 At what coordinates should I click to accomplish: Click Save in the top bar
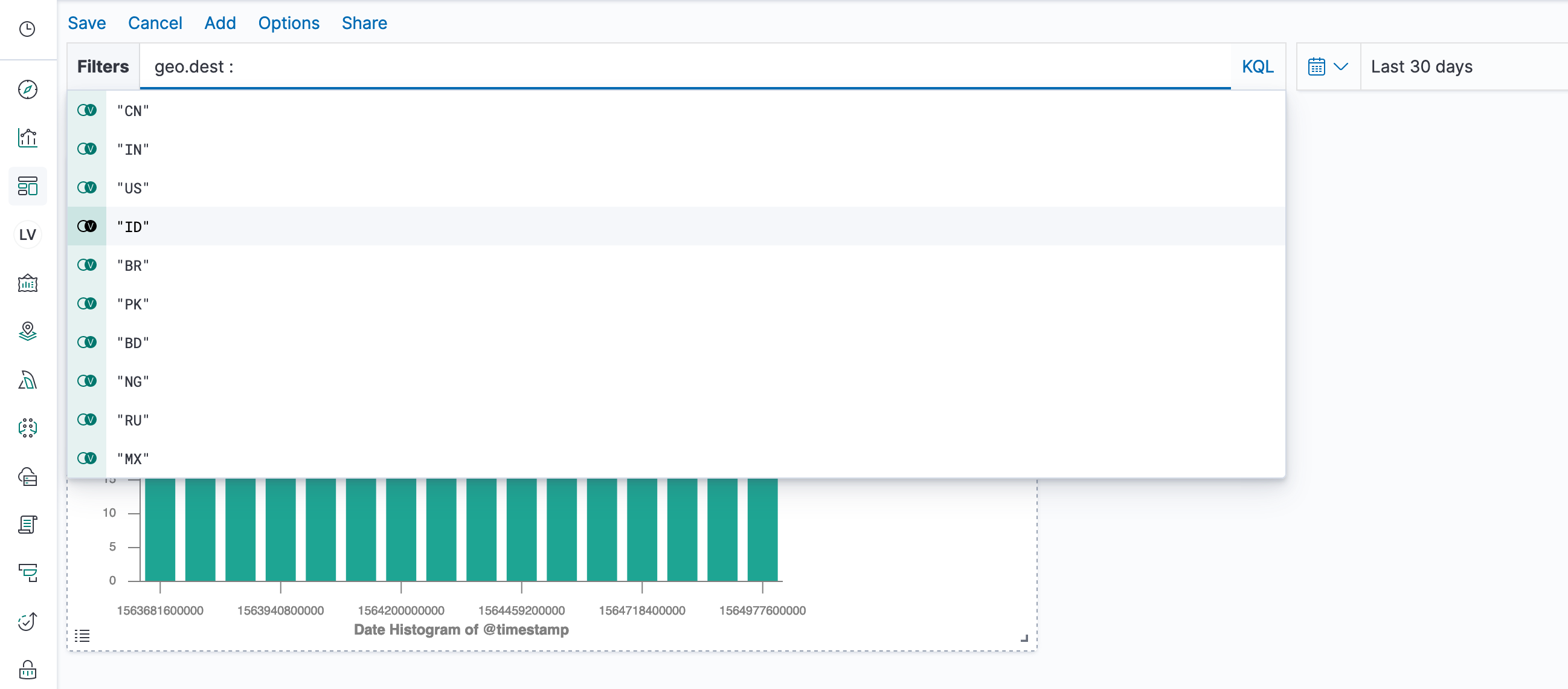(x=86, y=23)
